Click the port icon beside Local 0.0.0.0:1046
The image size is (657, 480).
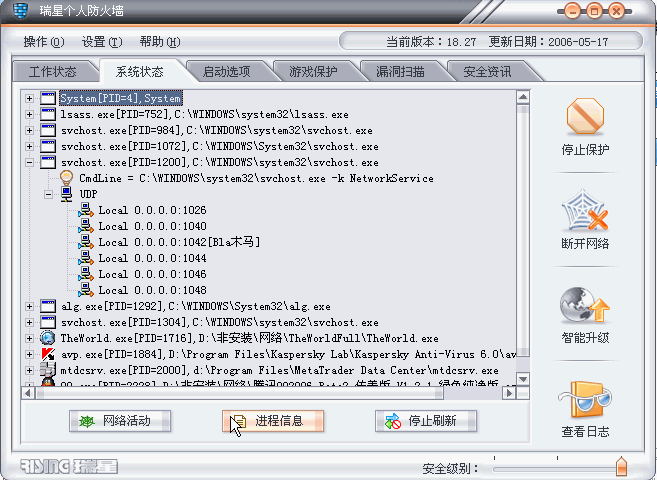click(x=86, y=274)
